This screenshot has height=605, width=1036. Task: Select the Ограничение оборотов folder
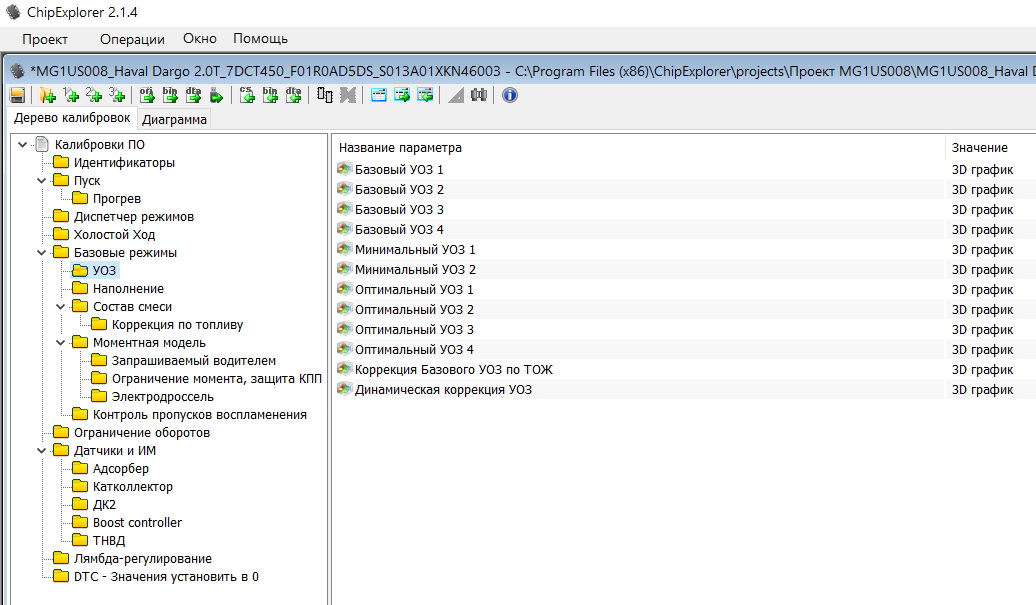[141, 433]
